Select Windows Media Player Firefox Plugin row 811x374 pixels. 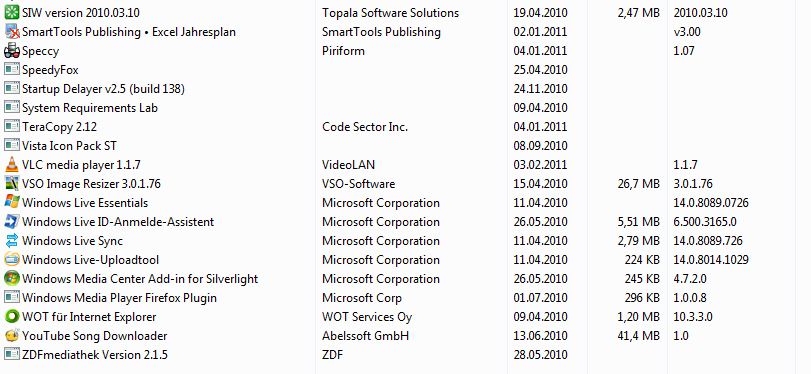pyautogui.click(x=399, y=298)
